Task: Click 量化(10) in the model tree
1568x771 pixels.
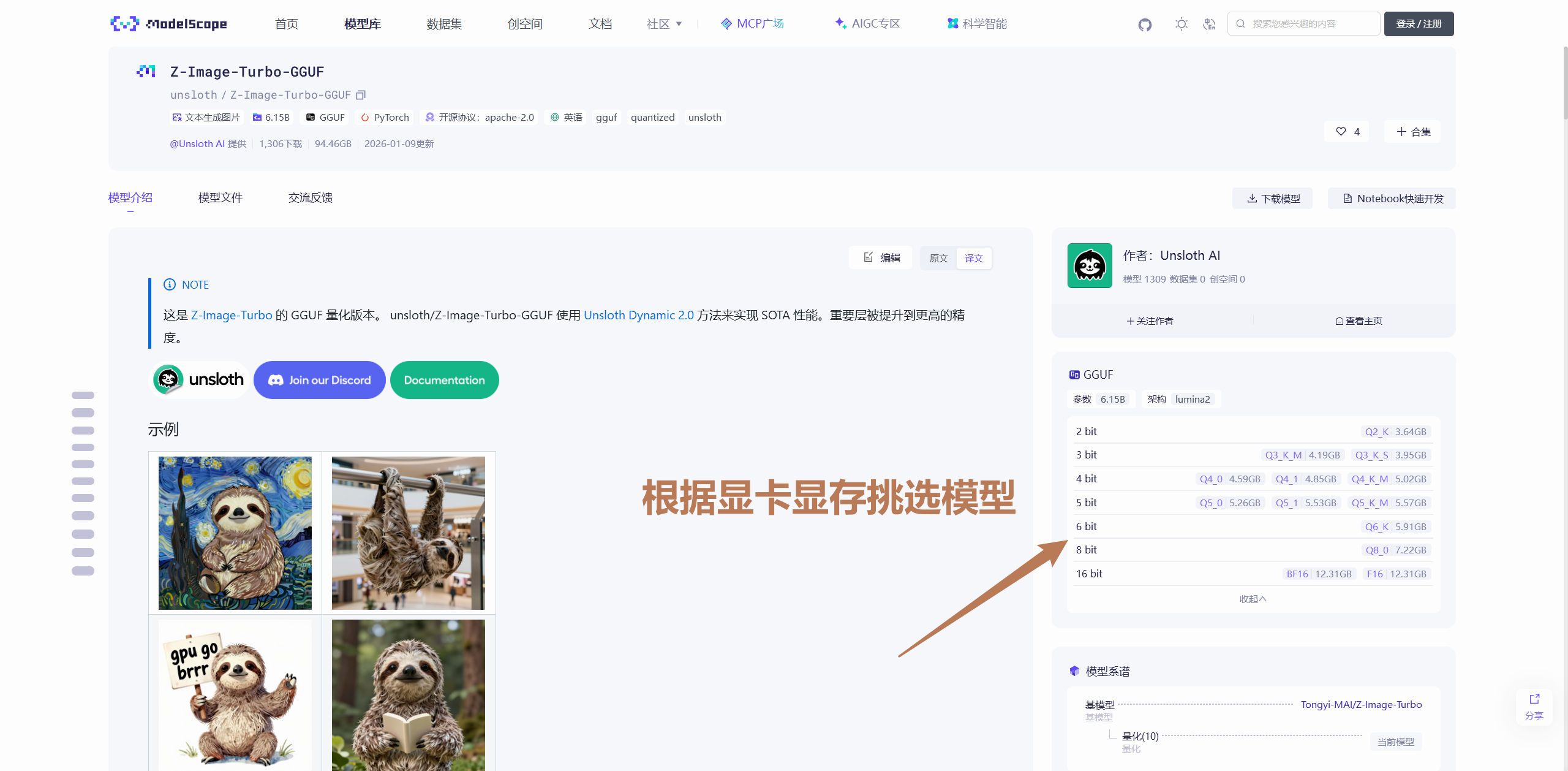Action: 1140,736
